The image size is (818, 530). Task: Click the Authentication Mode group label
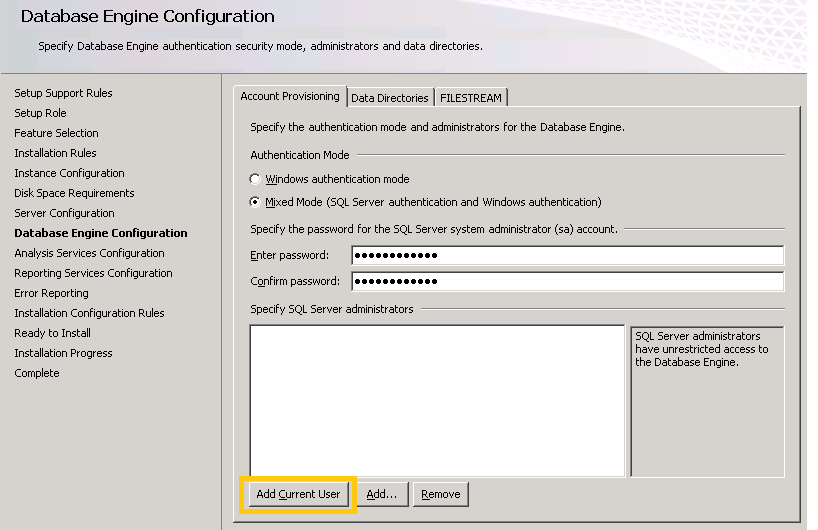[x=300, y=155]
